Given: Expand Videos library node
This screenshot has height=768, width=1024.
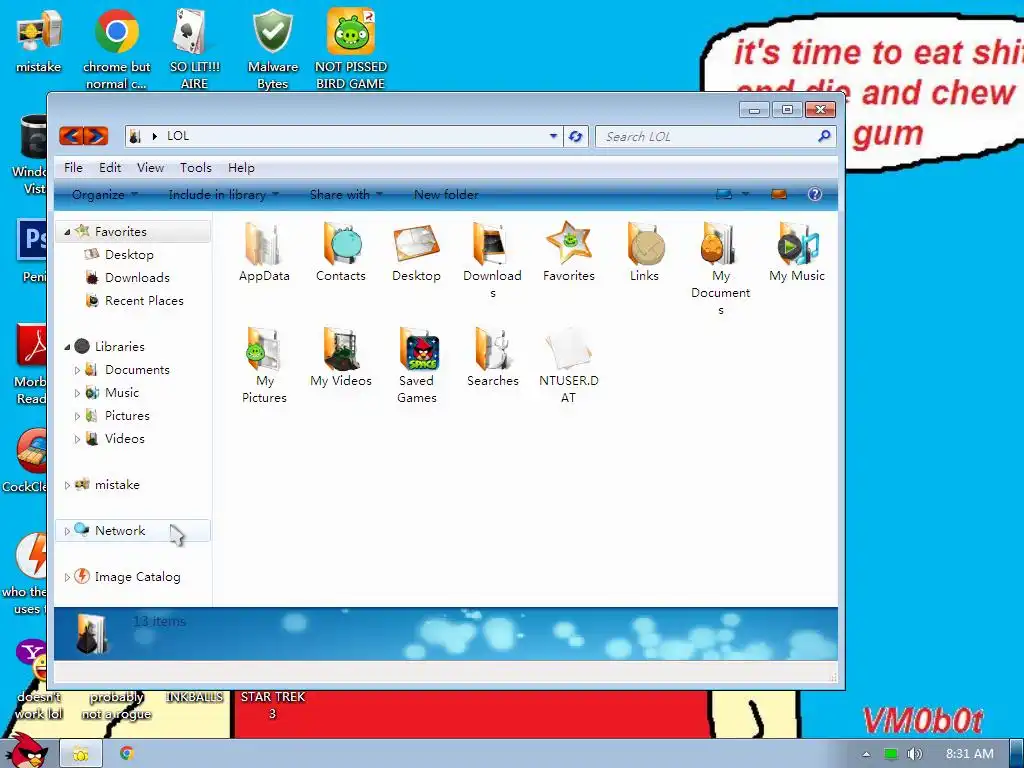Looking at the screenshot, I should (x=77, y=439).
